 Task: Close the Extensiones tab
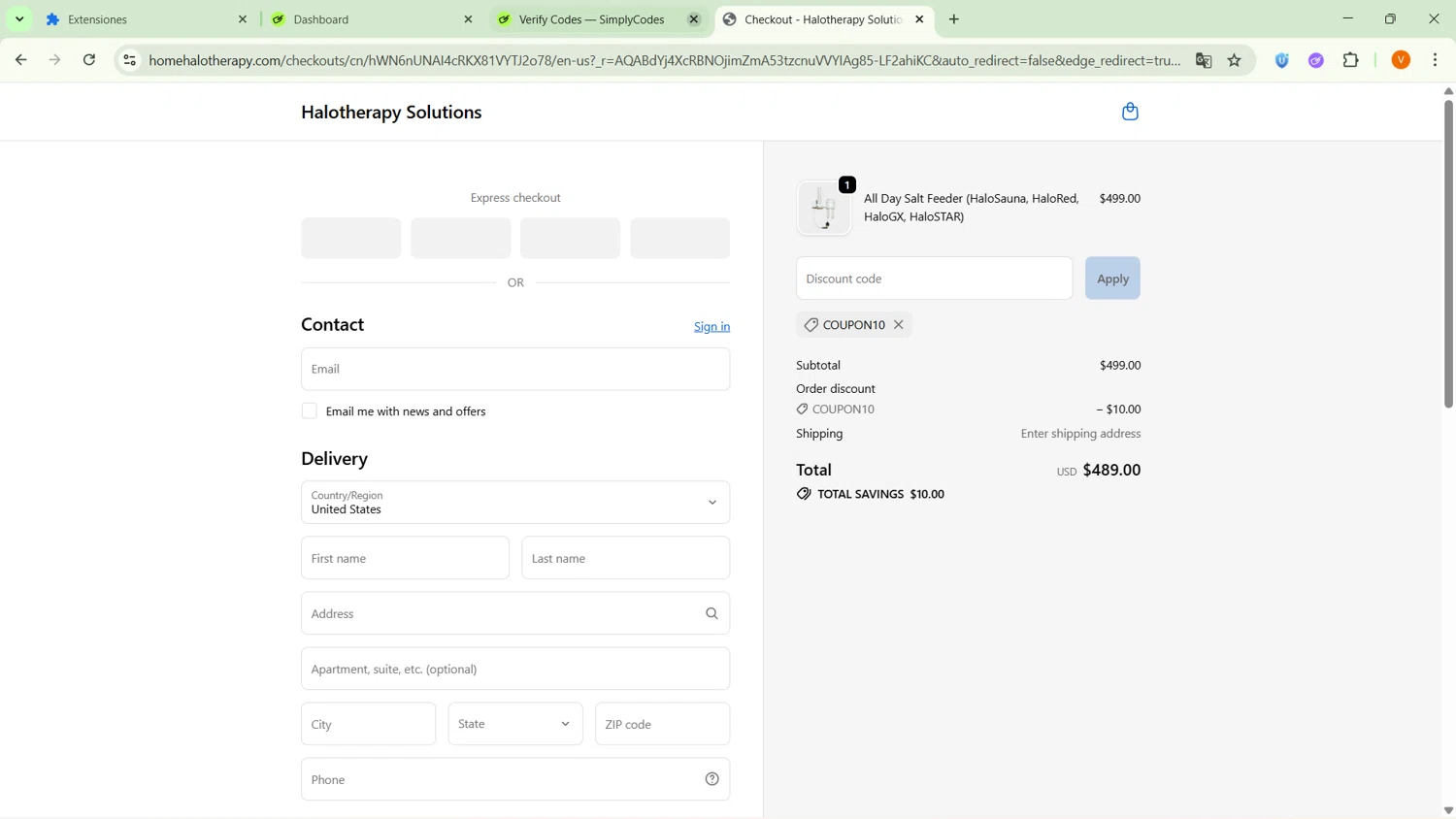243,19
